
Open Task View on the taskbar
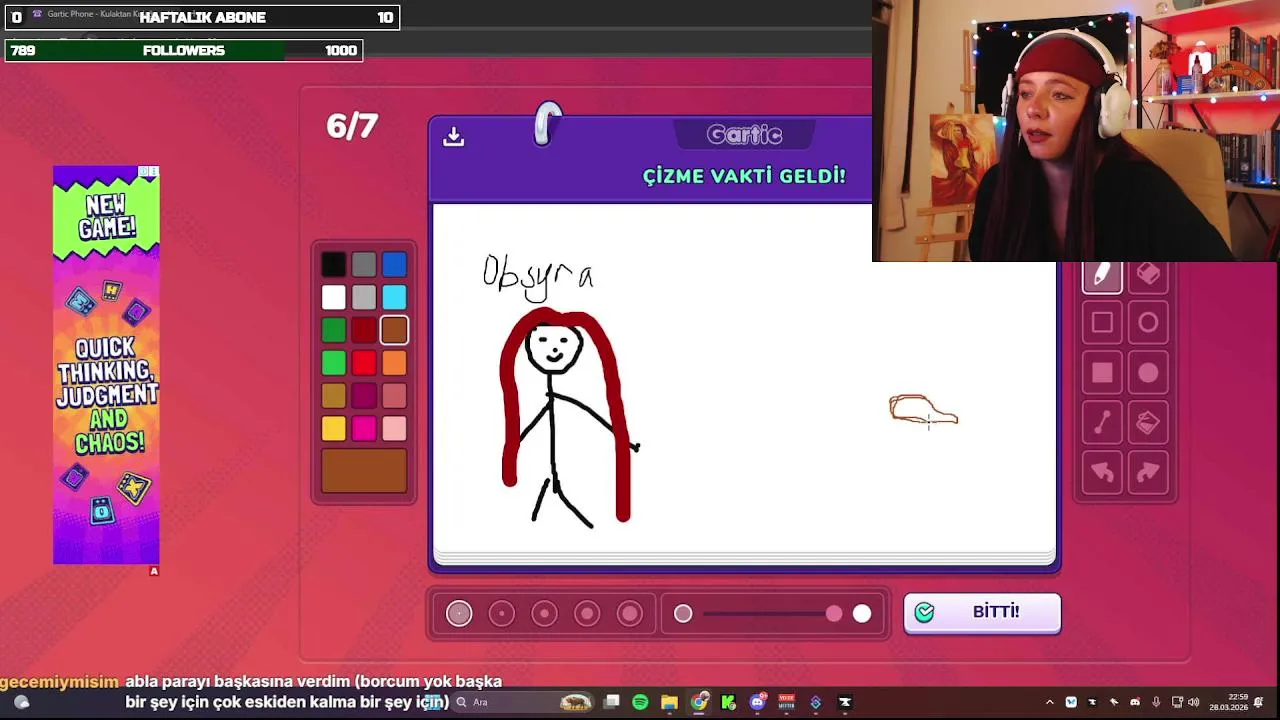pyautogui.click(x=611, y=702)
